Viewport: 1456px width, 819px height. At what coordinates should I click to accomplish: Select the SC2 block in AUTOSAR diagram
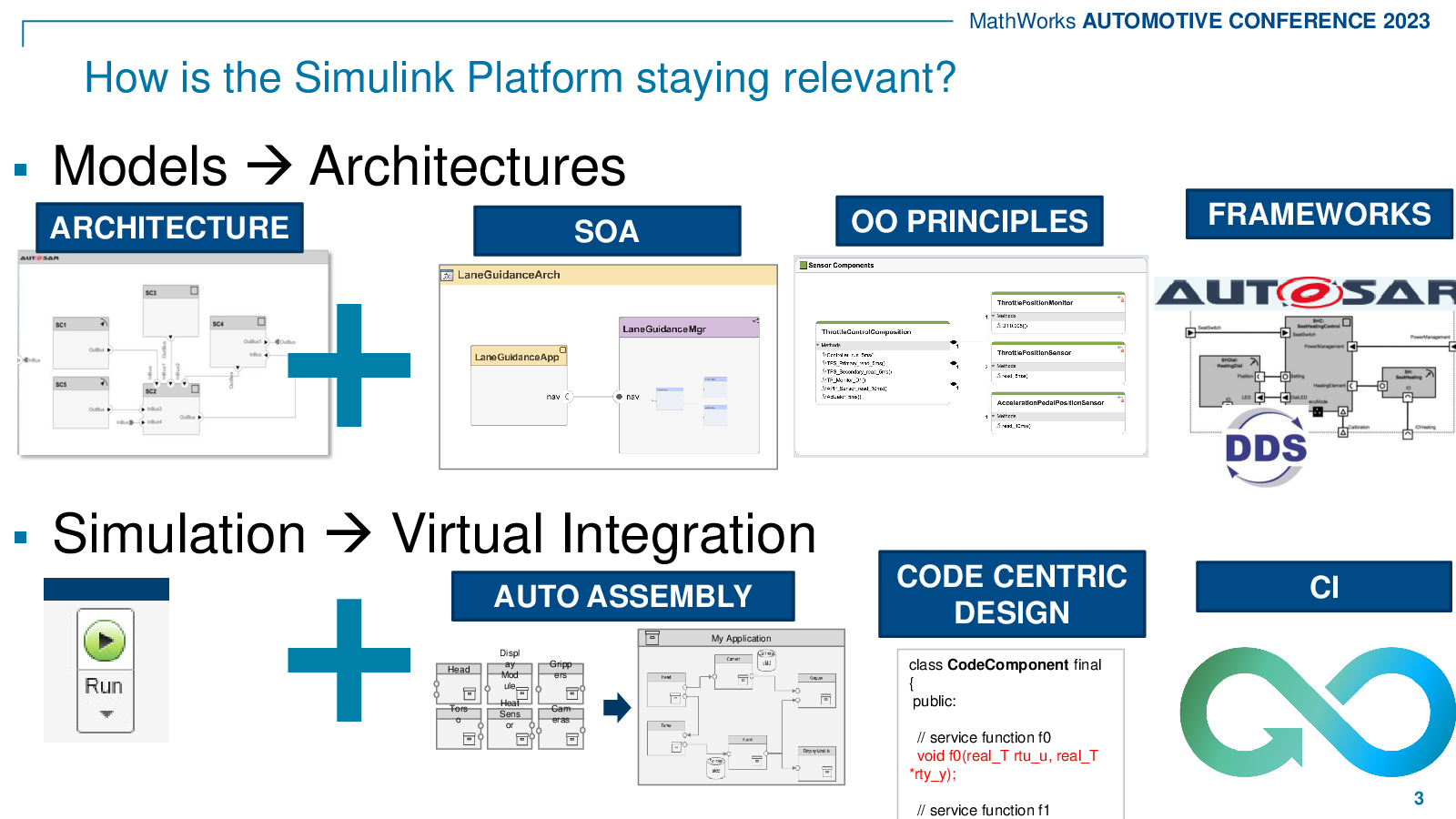click(171, 409)
